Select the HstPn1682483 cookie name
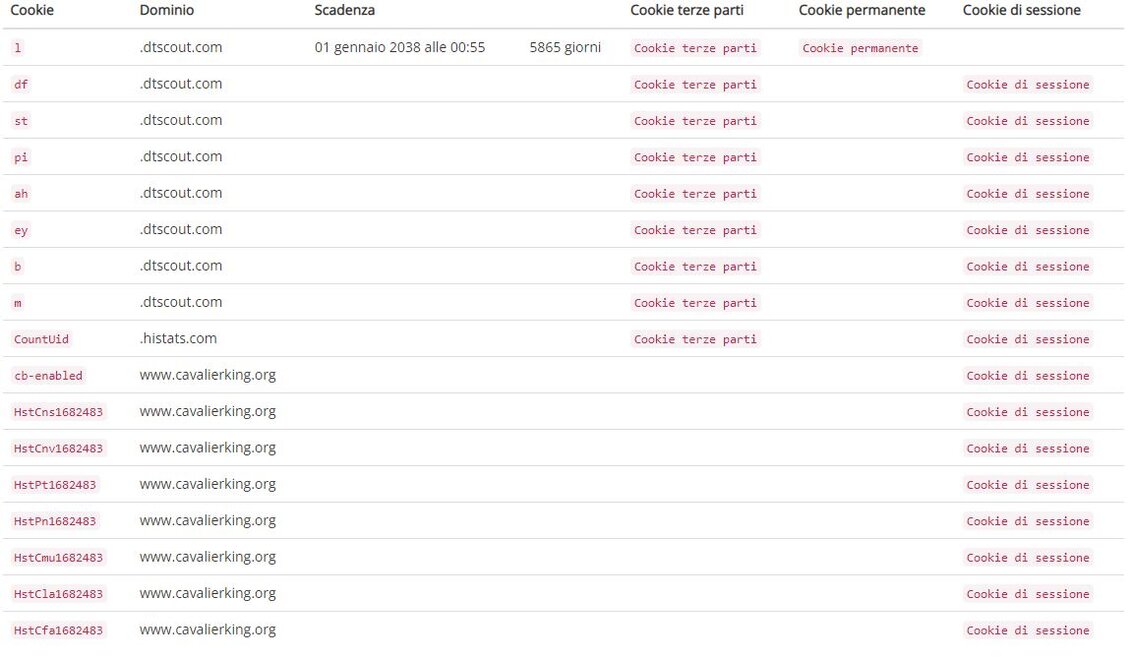1133x659 pixels. pos(55,521)
